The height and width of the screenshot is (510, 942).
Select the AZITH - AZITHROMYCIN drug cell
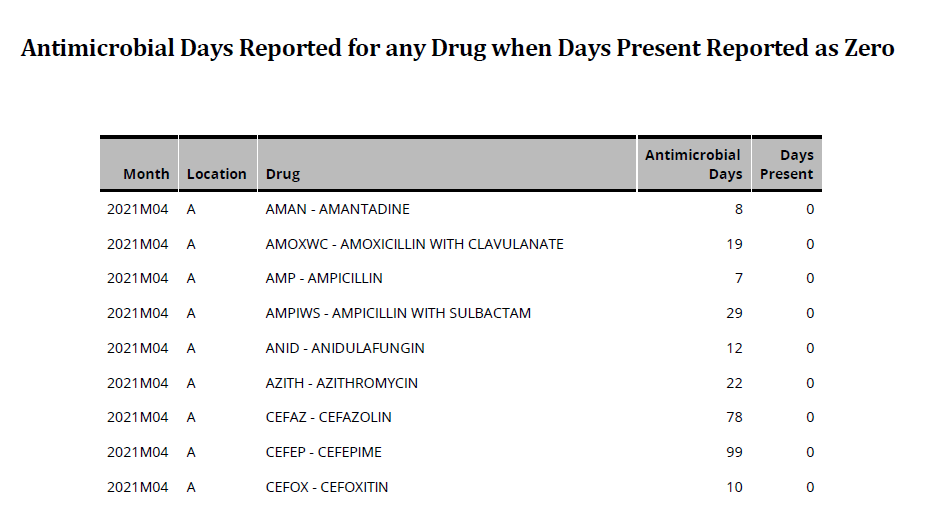tap(341, 383)
